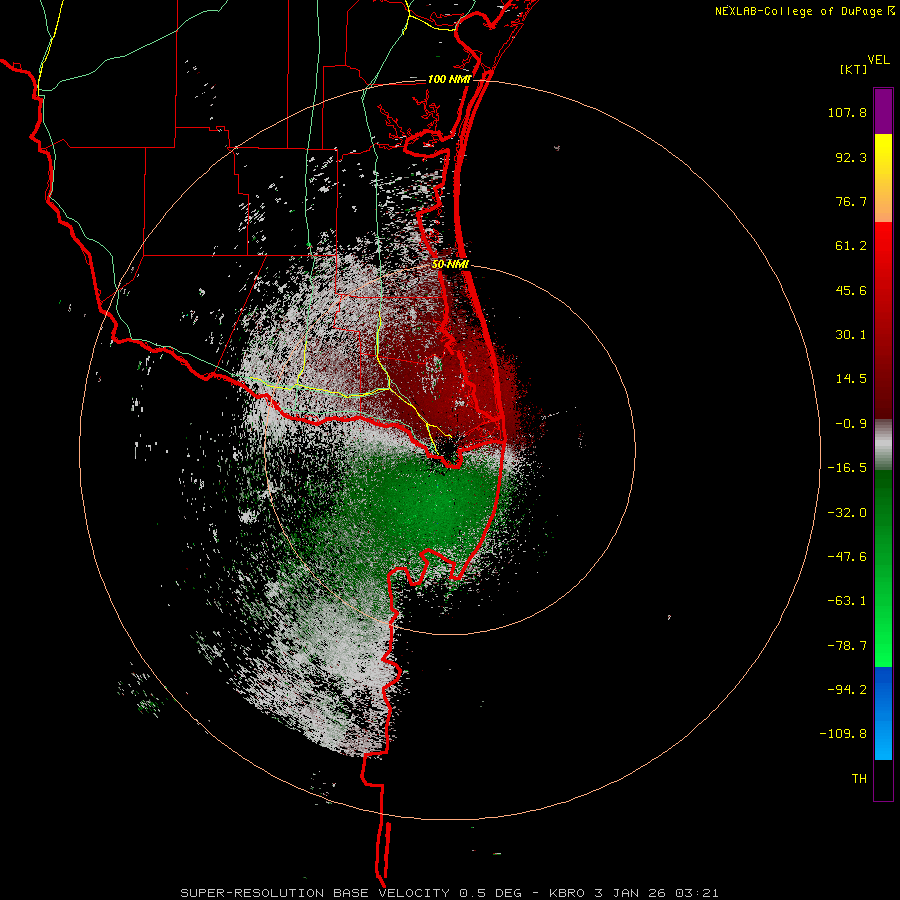Select the 107.8 value on velocity scale

tap(847, 112)
